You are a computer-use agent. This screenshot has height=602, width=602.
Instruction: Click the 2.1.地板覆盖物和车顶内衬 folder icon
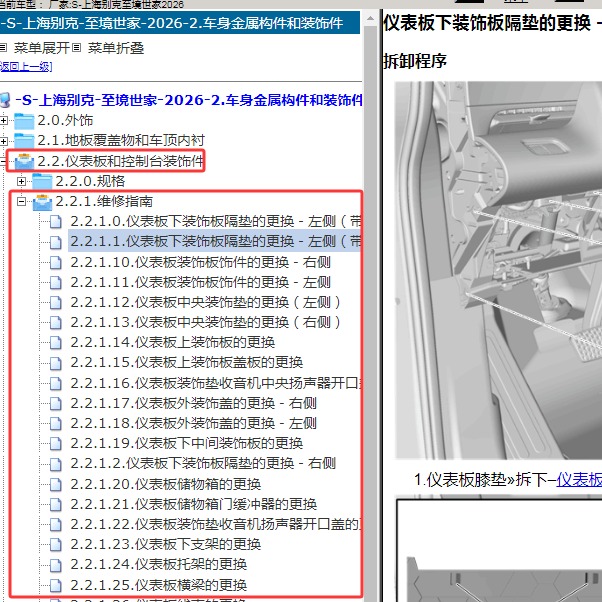pyautogui.click(x=24, y=141)
